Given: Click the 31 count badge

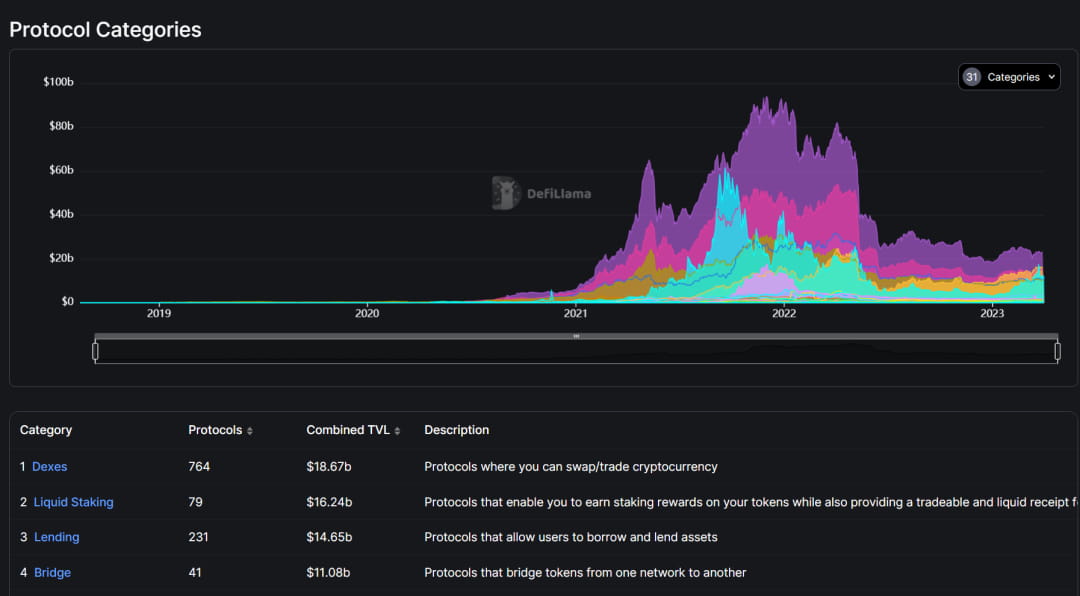Looking at the screenshot, I should coord(972,77).
